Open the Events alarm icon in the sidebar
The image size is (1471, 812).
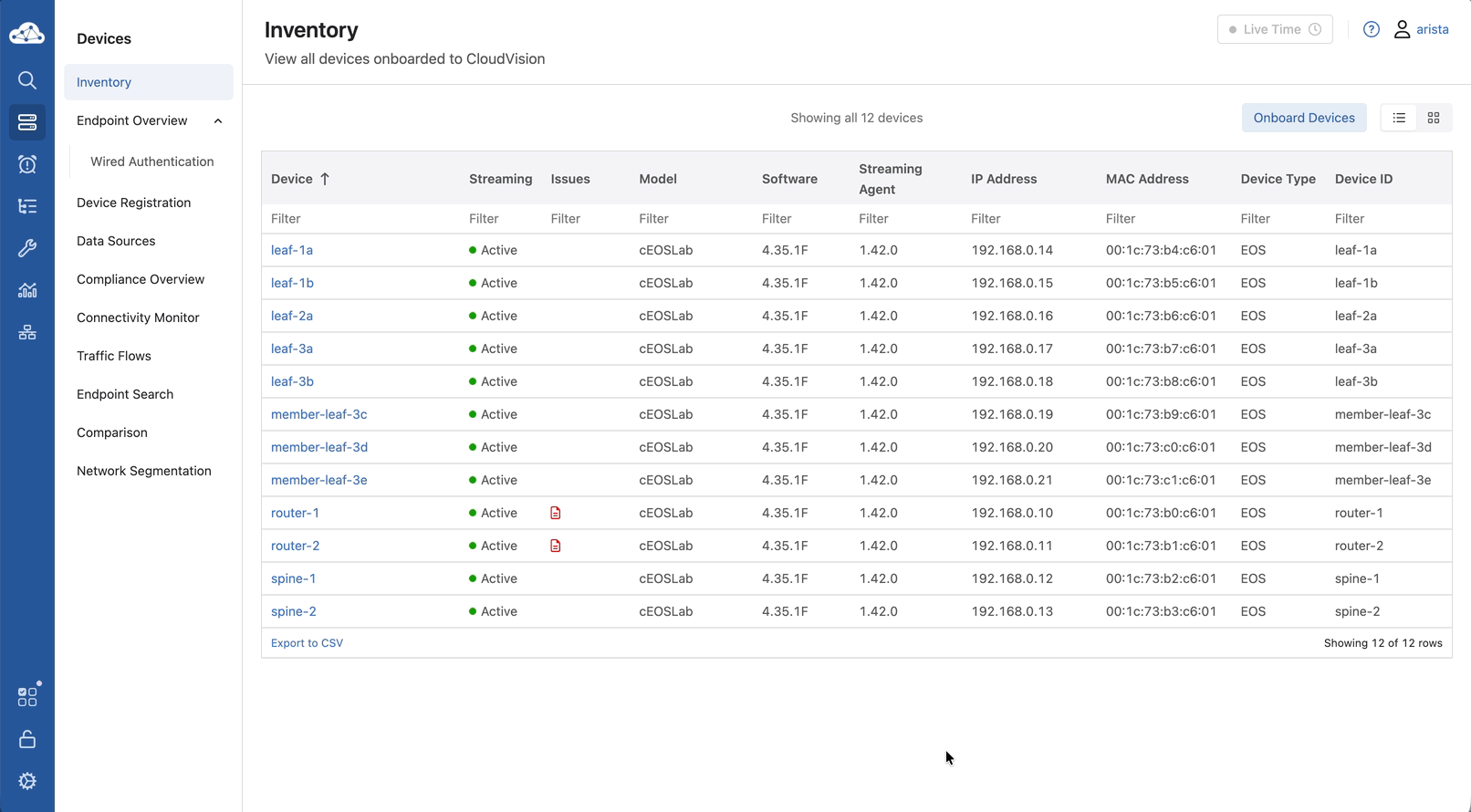coord(27,164)
